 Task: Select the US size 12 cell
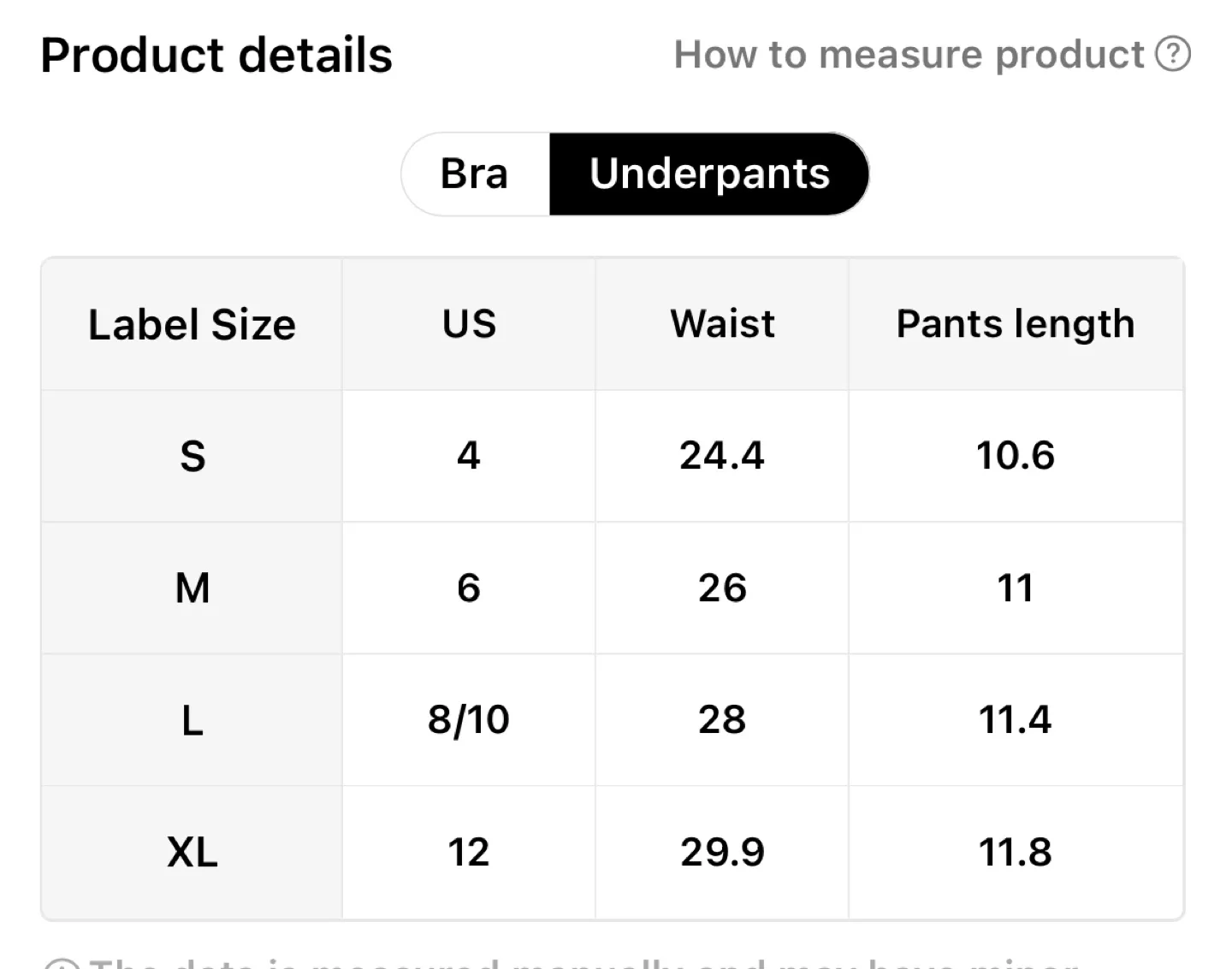[x=468, y=851]
